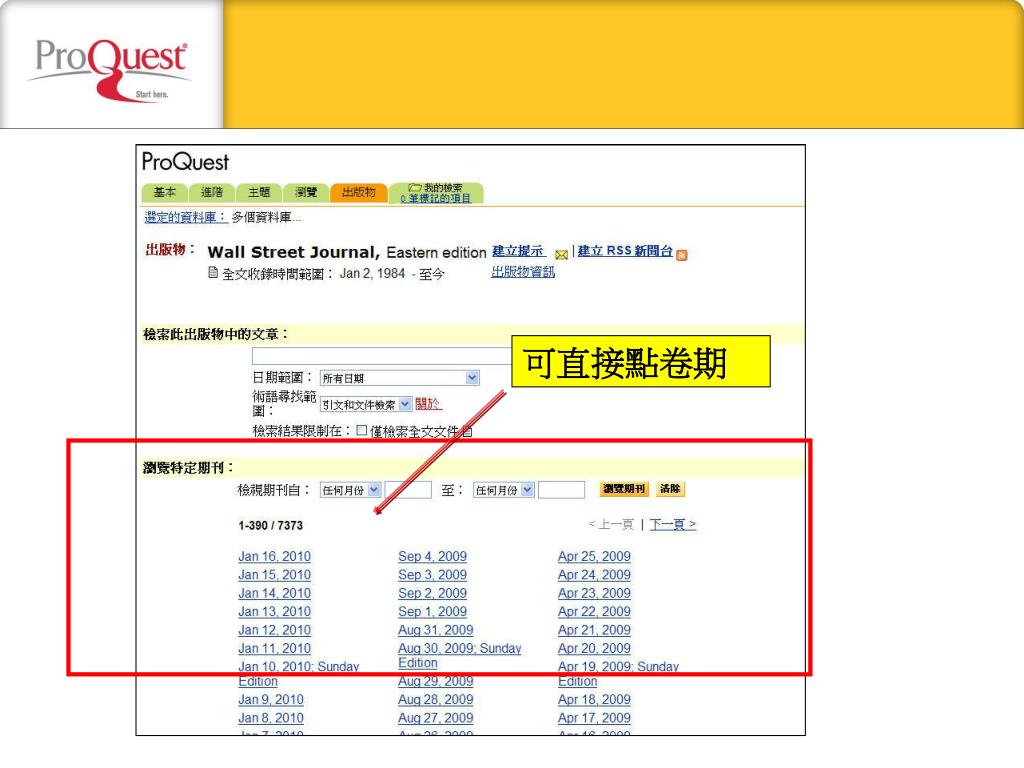Switch to the 主題 tab
Screen dimensions: 1024x768
[259, 192]
